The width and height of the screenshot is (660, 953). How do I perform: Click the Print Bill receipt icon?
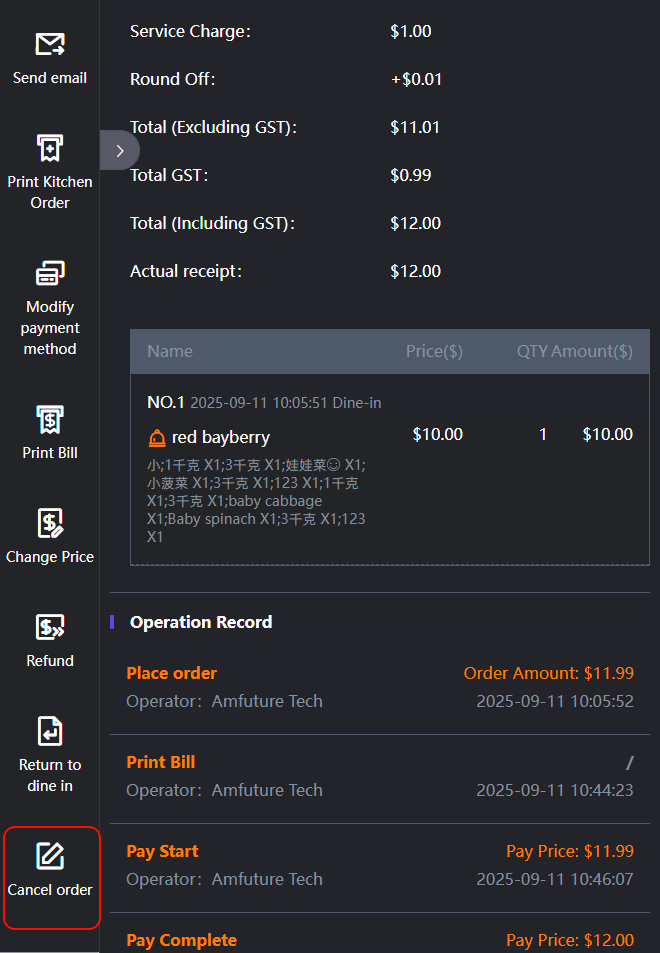click(50, 419)
